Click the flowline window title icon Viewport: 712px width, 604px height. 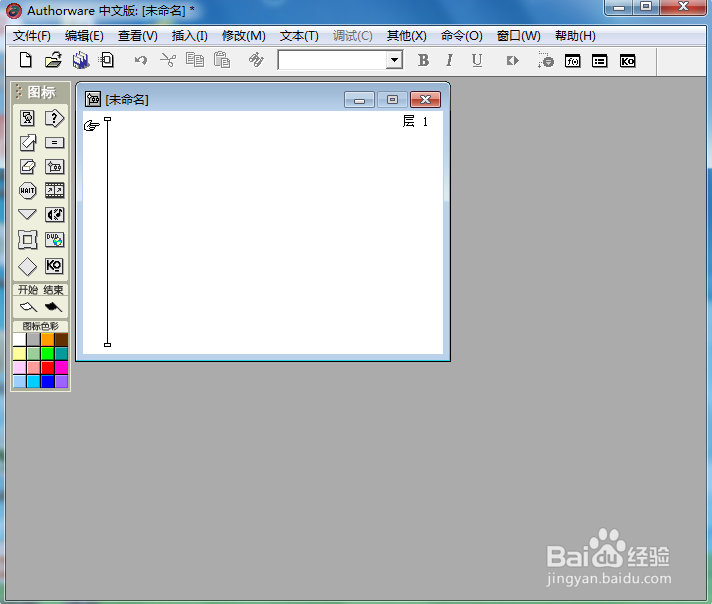pos(93,99)
